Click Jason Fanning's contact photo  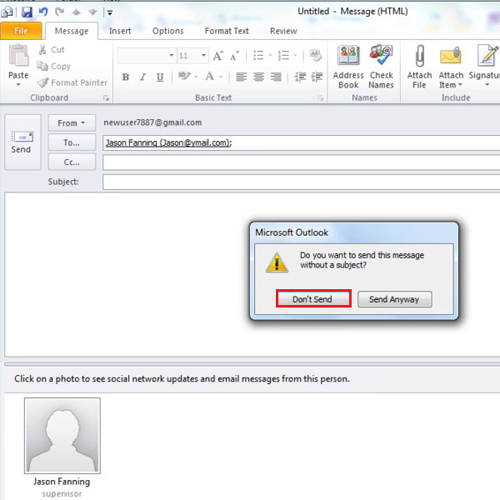point(62,435)
